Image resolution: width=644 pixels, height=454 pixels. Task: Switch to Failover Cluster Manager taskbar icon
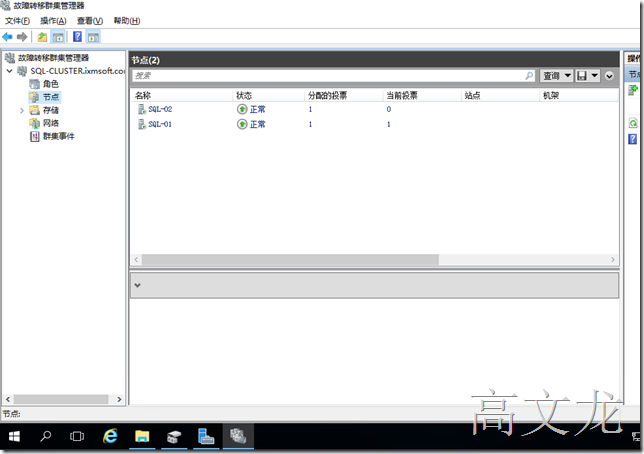[238, 436]
